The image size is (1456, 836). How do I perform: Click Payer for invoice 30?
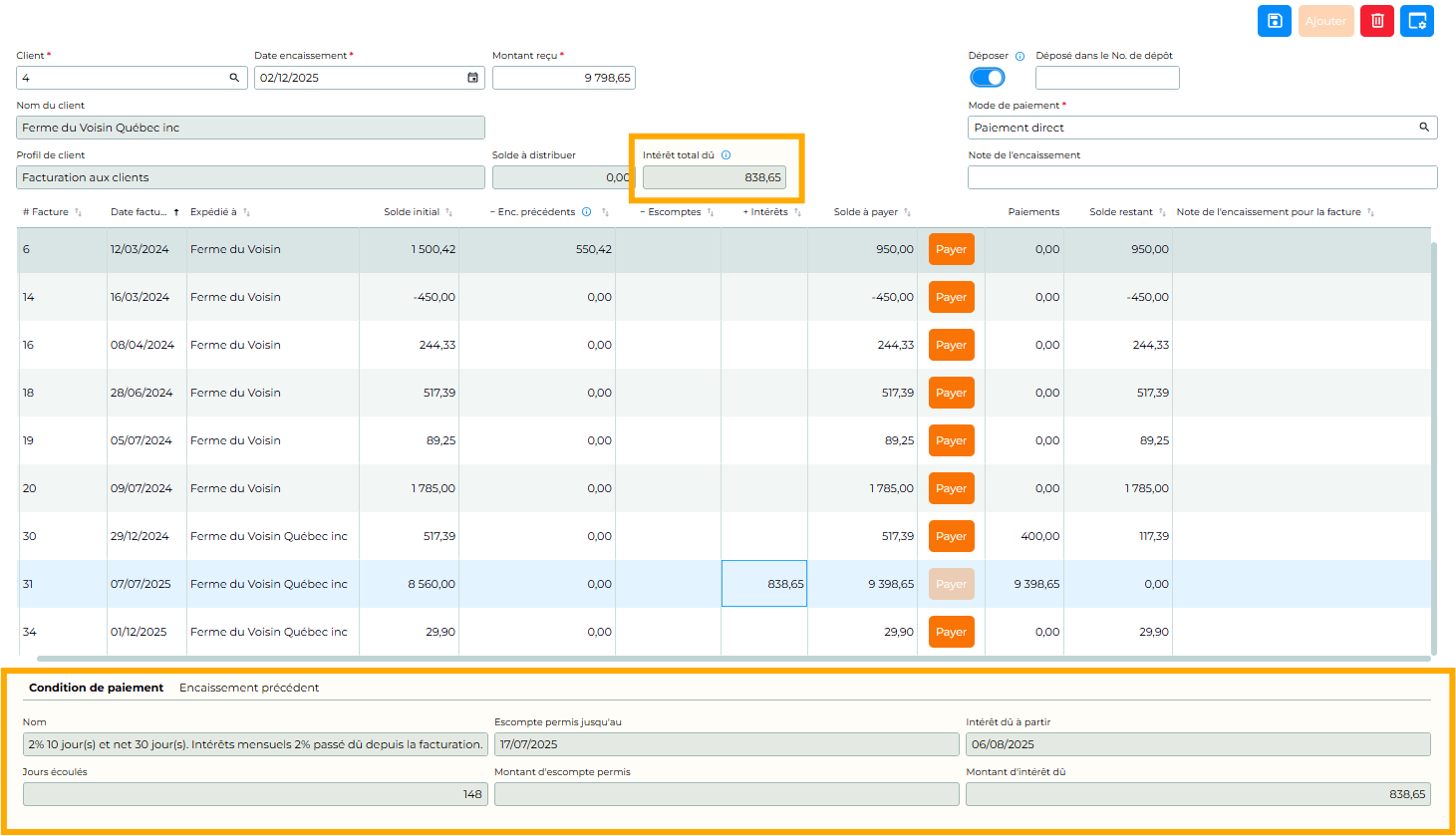pos(951,536)
